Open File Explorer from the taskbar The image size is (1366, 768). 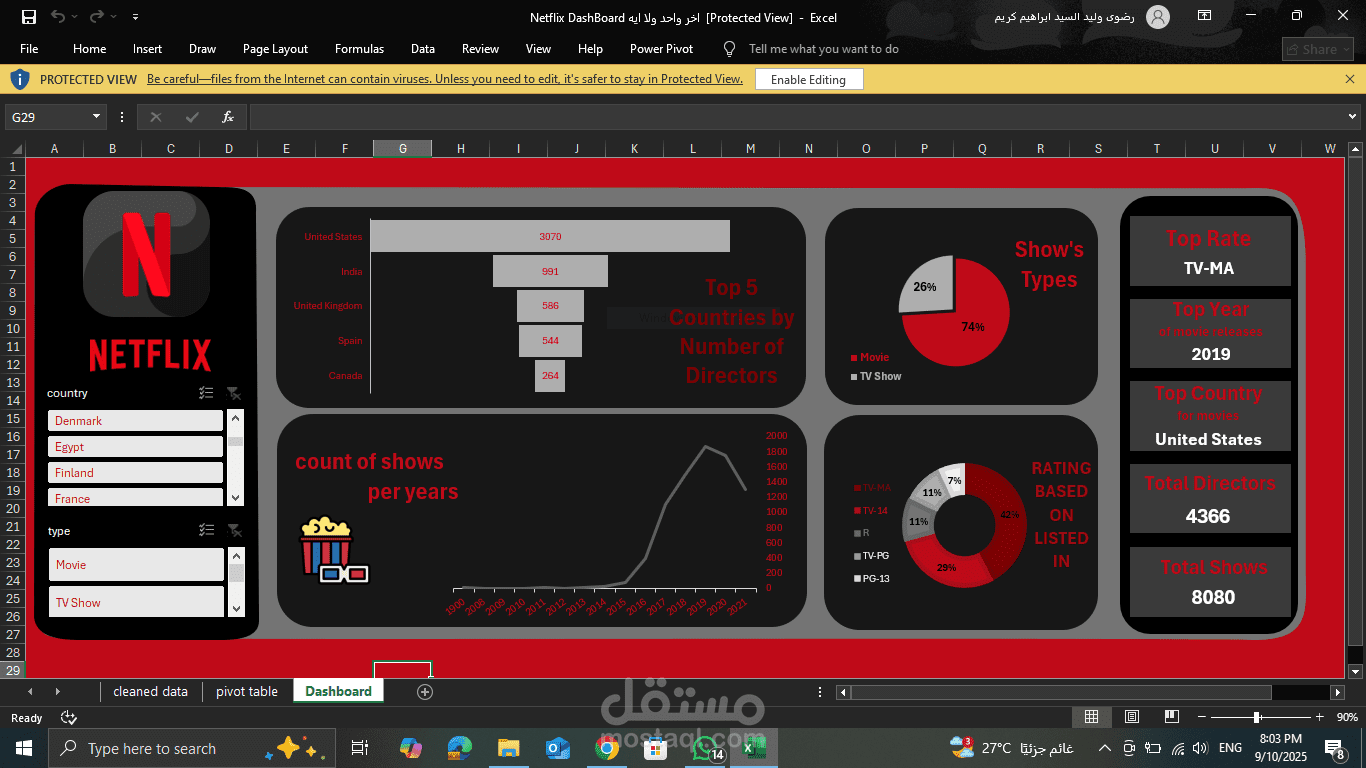pos(509,748)
